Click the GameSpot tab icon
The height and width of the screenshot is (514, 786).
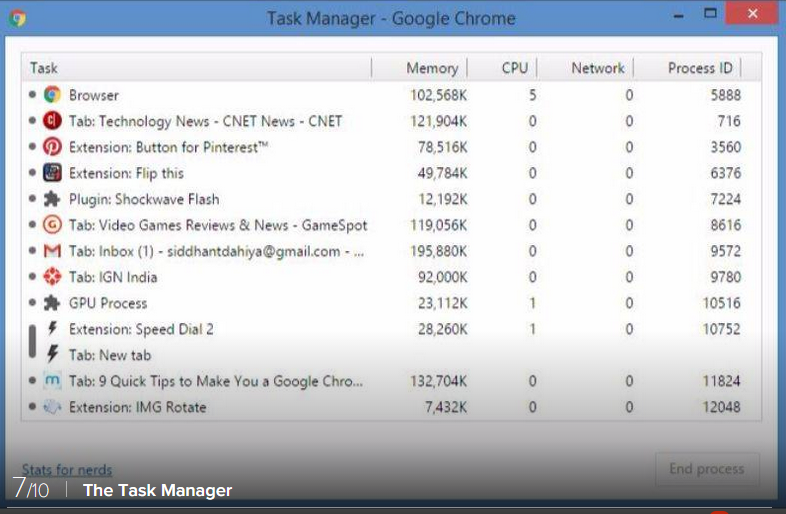click(x=52, y=225)
